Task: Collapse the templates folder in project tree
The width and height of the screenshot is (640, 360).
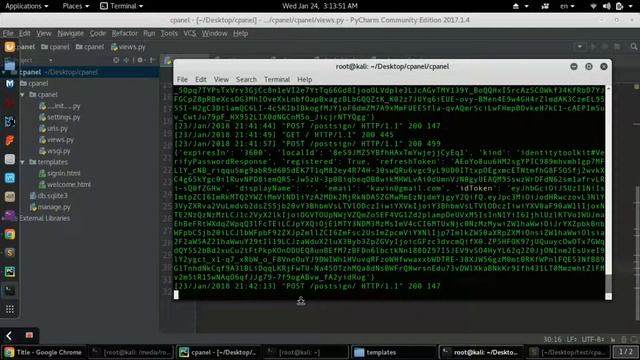Action: (22, 162)
